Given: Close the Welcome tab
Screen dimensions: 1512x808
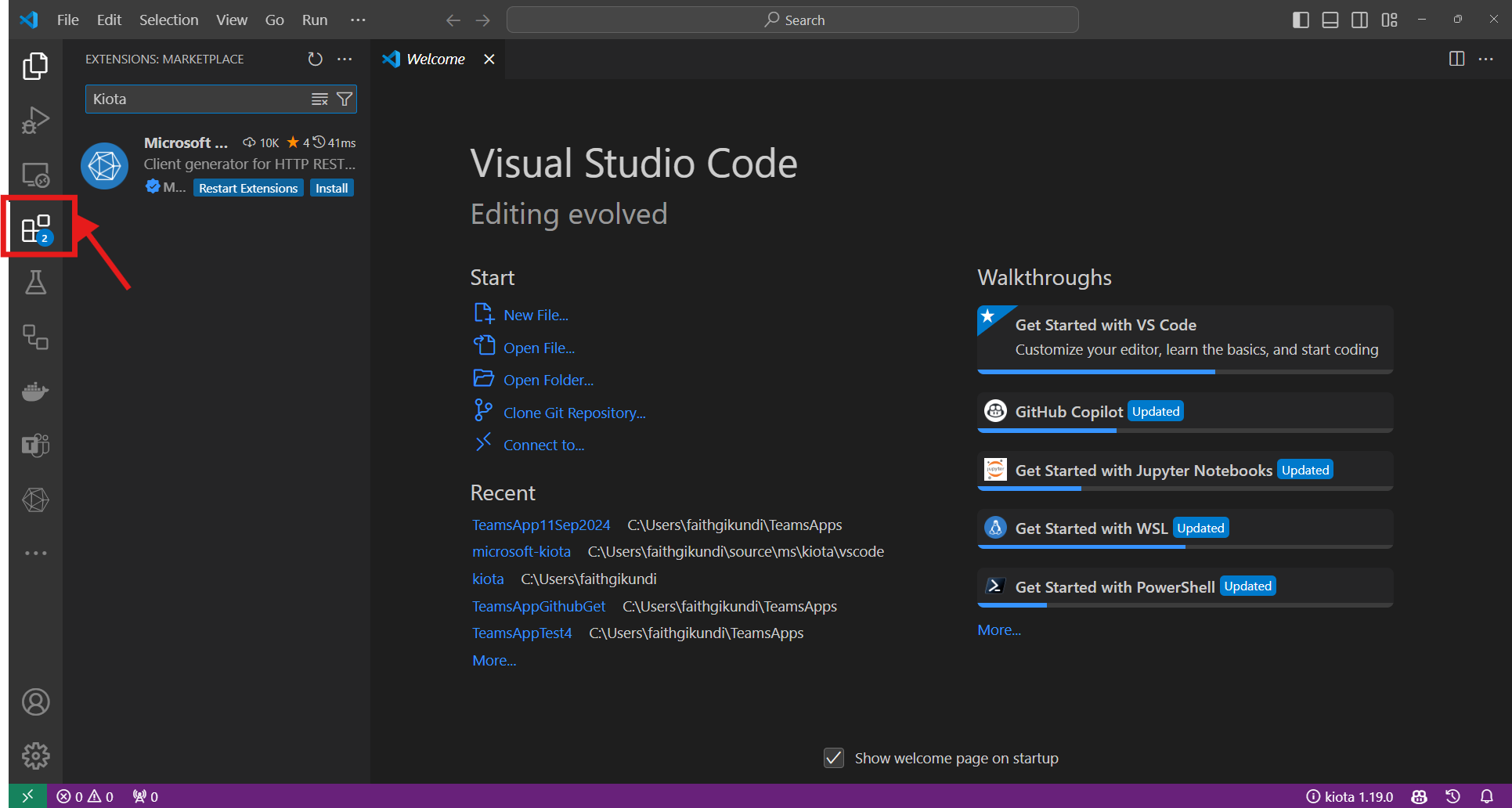Looking at the screenshot, I should tap(489, 60).
